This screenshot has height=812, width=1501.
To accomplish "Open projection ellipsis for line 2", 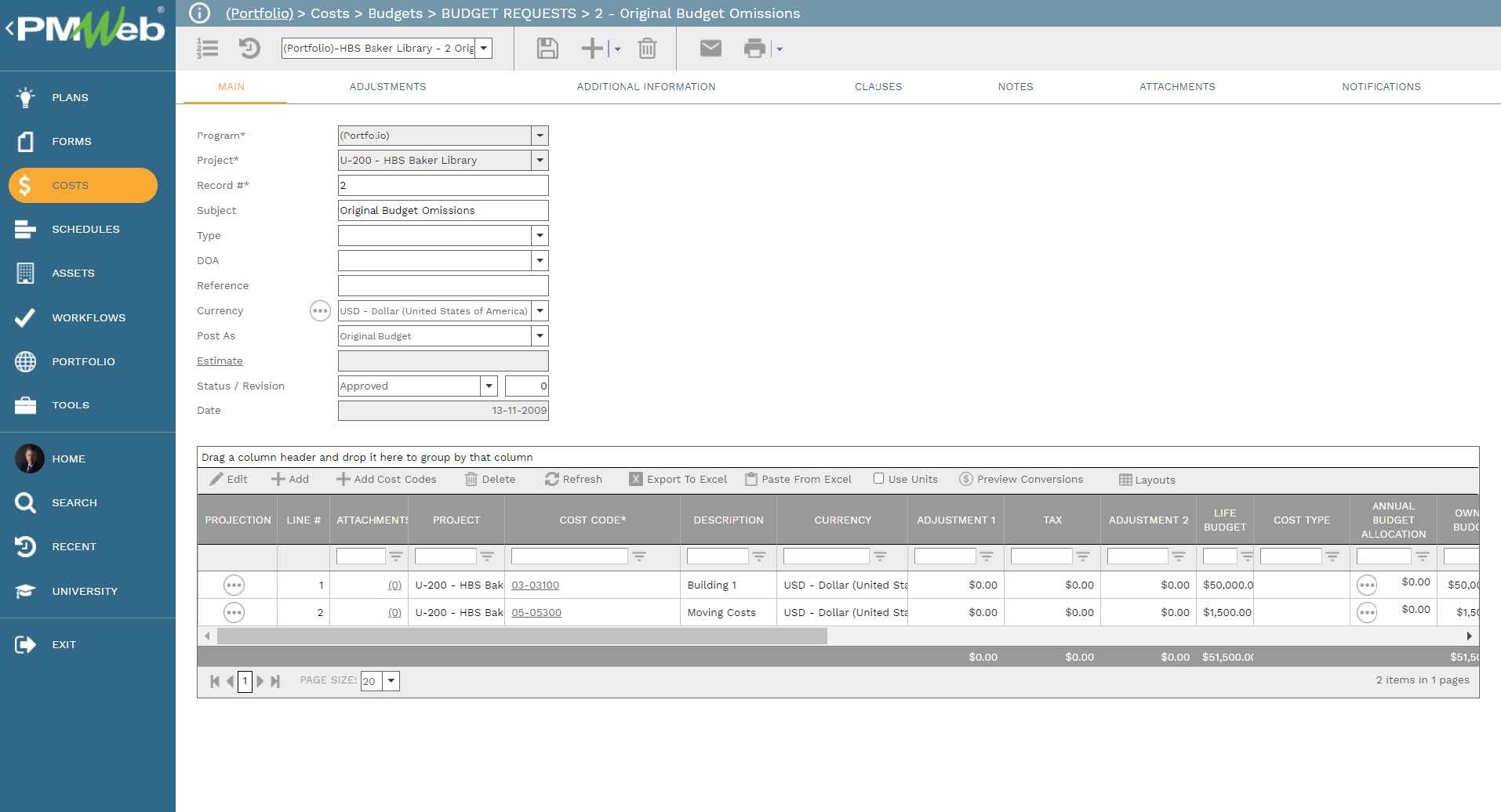I will tap(234, 612).
